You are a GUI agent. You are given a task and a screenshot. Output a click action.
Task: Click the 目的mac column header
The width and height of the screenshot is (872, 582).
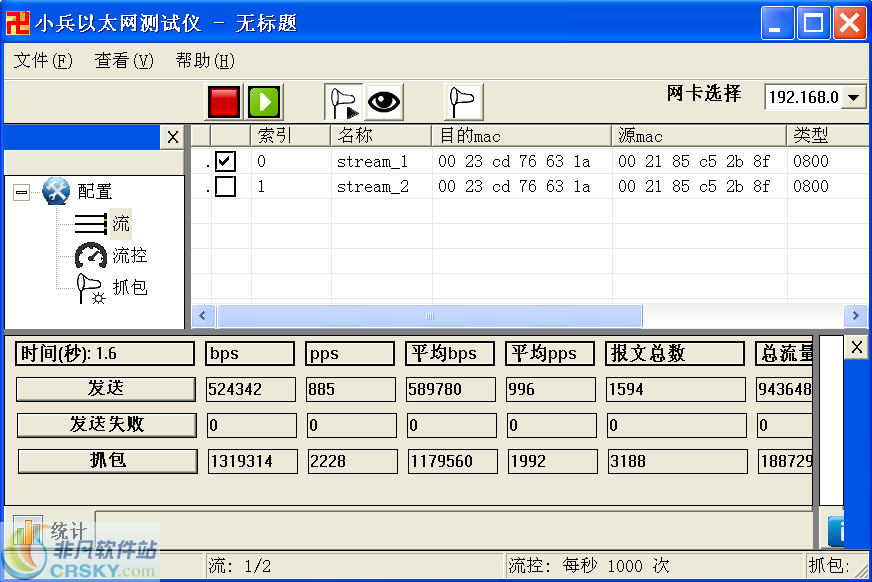(522, 135)
